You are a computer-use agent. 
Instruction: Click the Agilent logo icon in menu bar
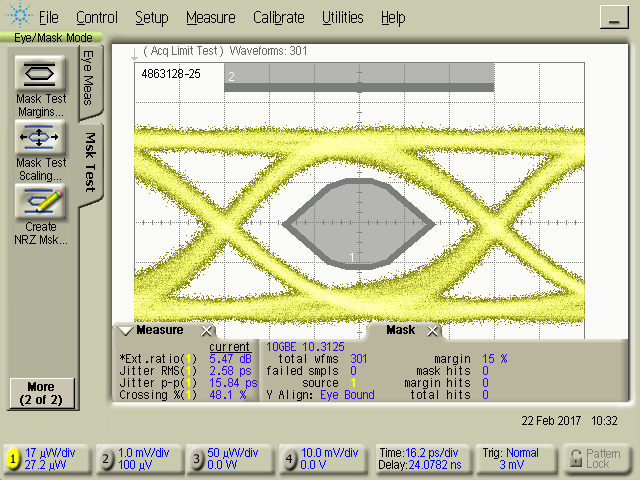pos(17,17)
